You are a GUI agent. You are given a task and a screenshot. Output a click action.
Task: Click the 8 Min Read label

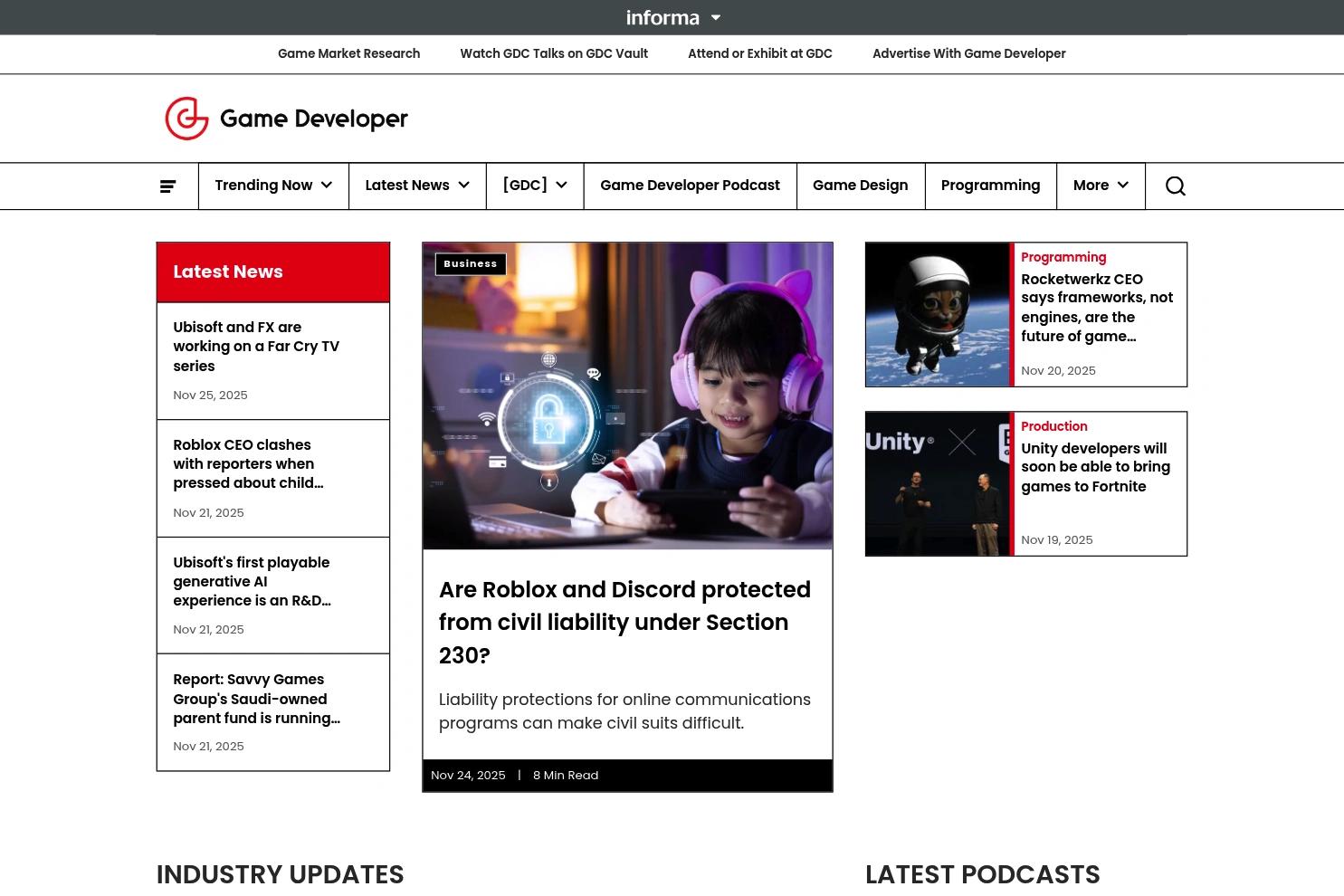(566, 776)
